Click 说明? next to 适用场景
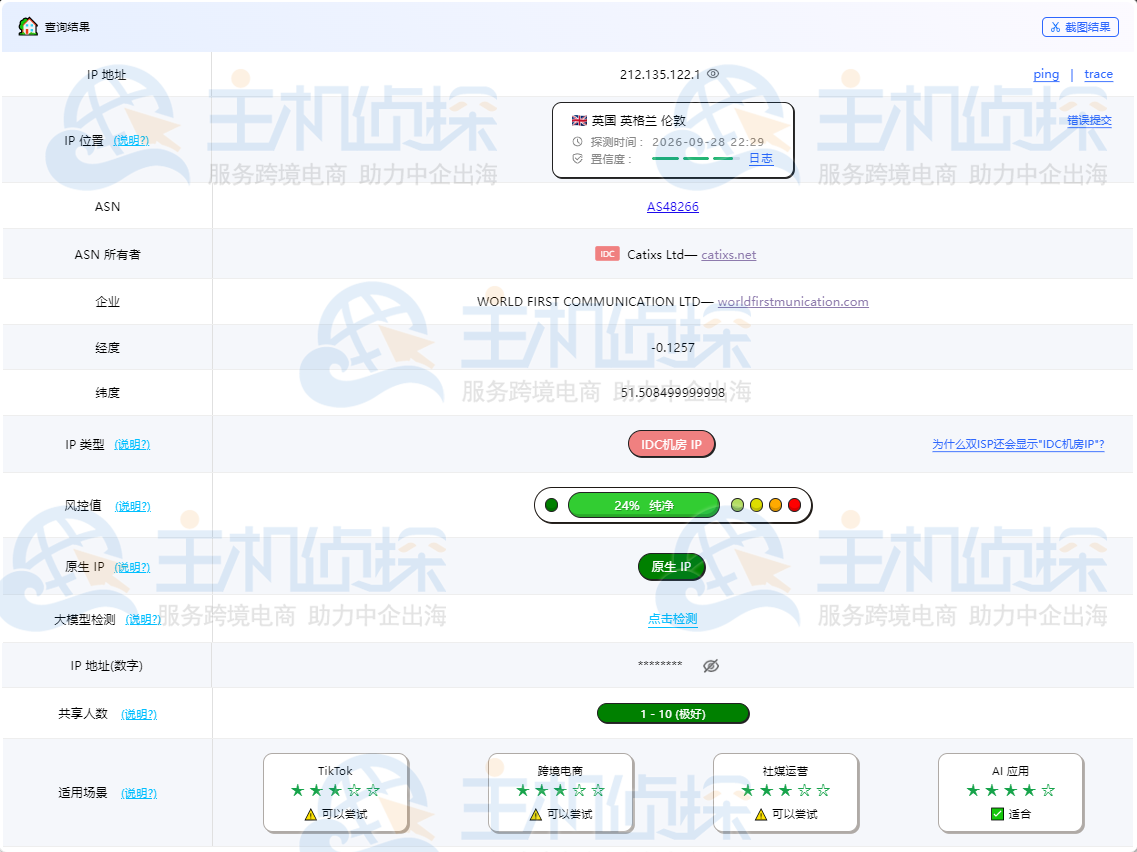Viewport: 1137px width, 852px height. pos(138,793)
